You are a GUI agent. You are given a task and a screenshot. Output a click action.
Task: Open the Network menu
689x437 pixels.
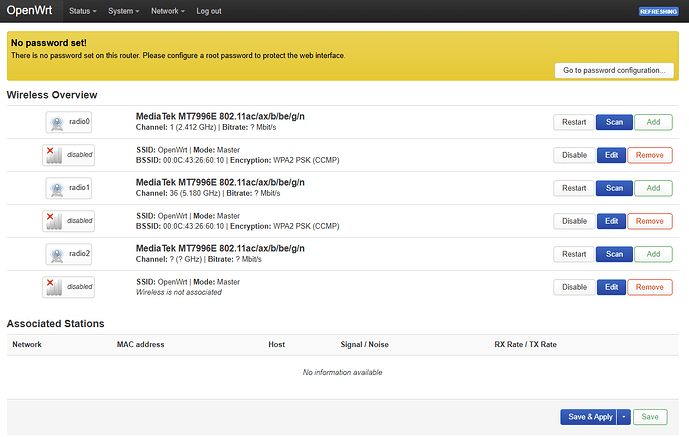coord(168,11)
